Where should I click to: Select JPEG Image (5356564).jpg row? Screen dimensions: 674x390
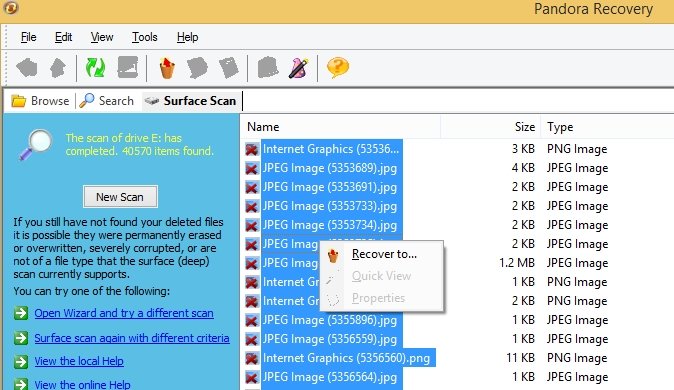[330, 377]
